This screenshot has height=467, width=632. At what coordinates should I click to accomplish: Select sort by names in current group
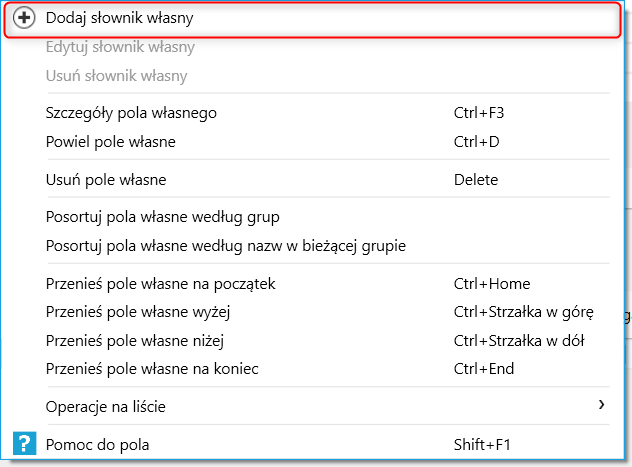tap(226, 245)
